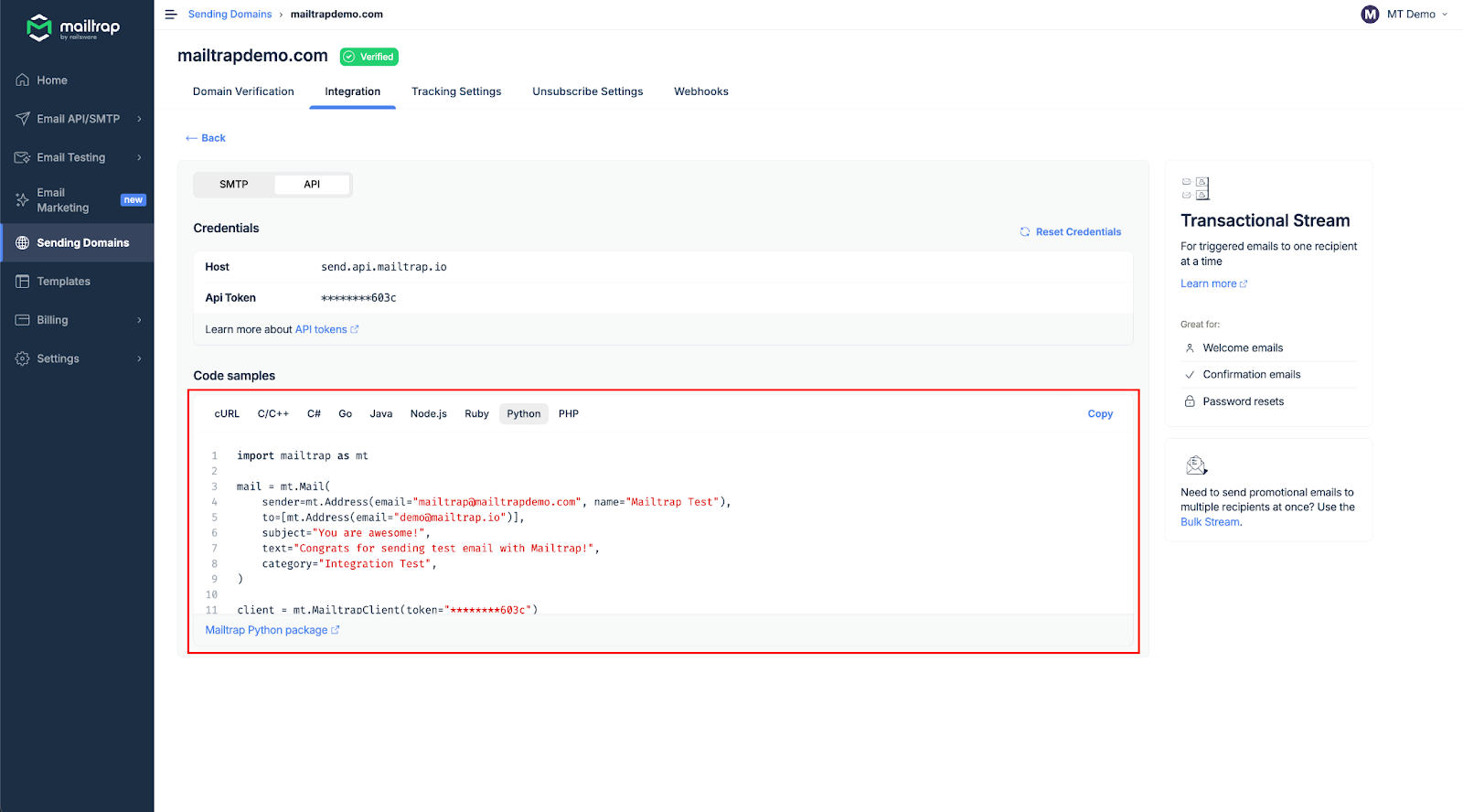Click the Templates icon in sidebar
Image resolution: width=1463 pixels, height=812 pixels.
pyautogui.click(x=23, y=282)
